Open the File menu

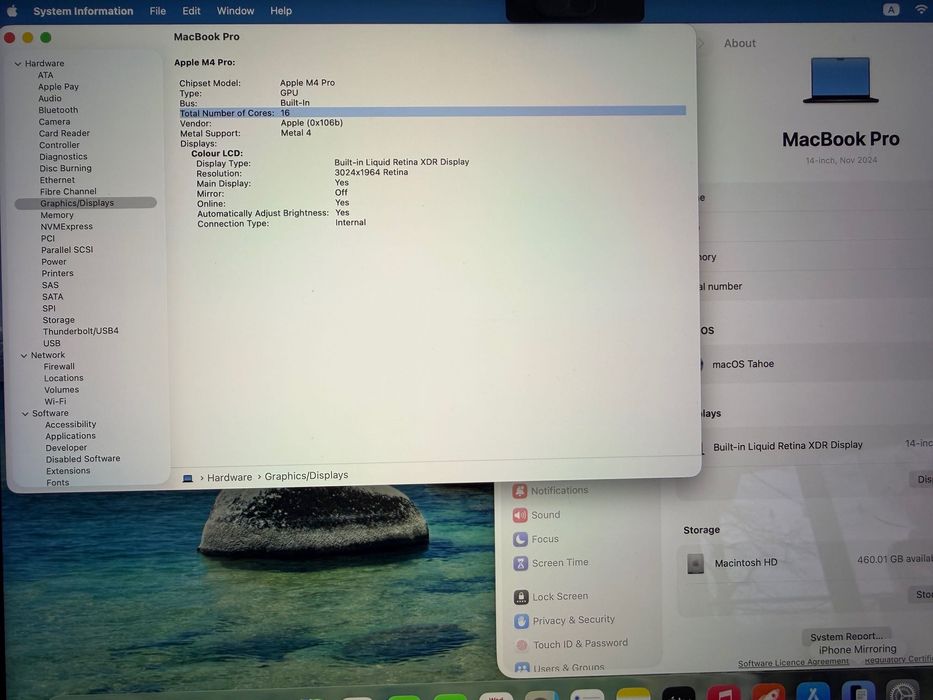pos(158,11)
